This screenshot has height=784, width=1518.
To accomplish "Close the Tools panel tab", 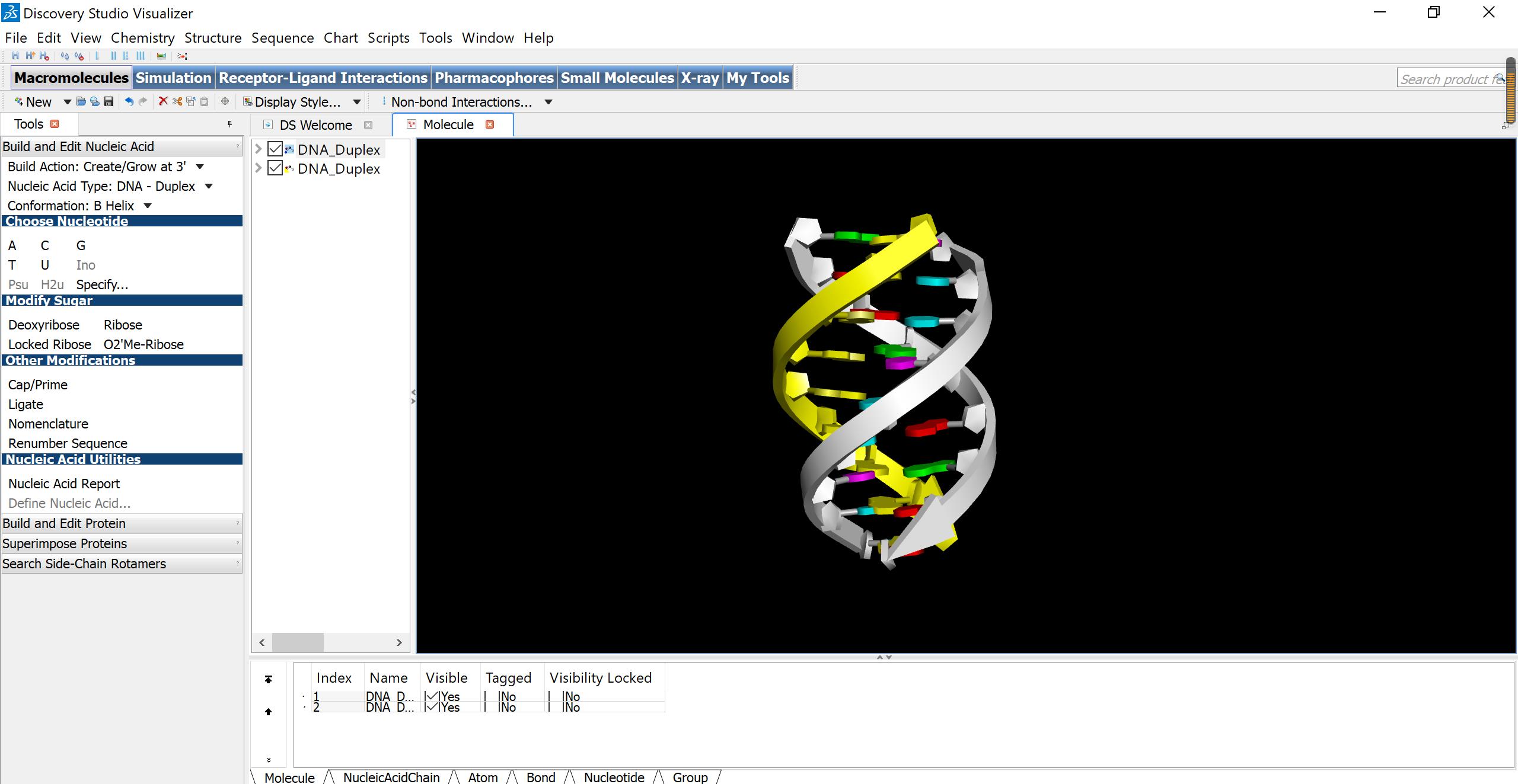I will [55, 124].
